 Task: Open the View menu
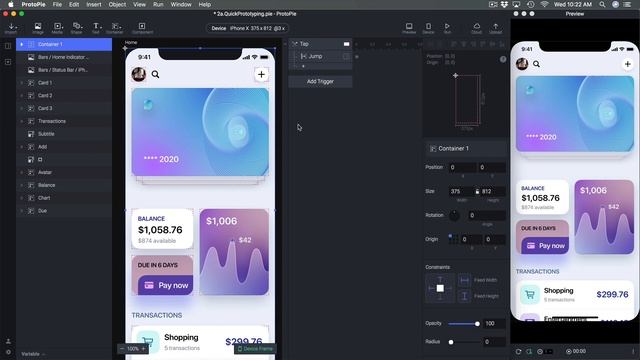click(x=139, y=4)
